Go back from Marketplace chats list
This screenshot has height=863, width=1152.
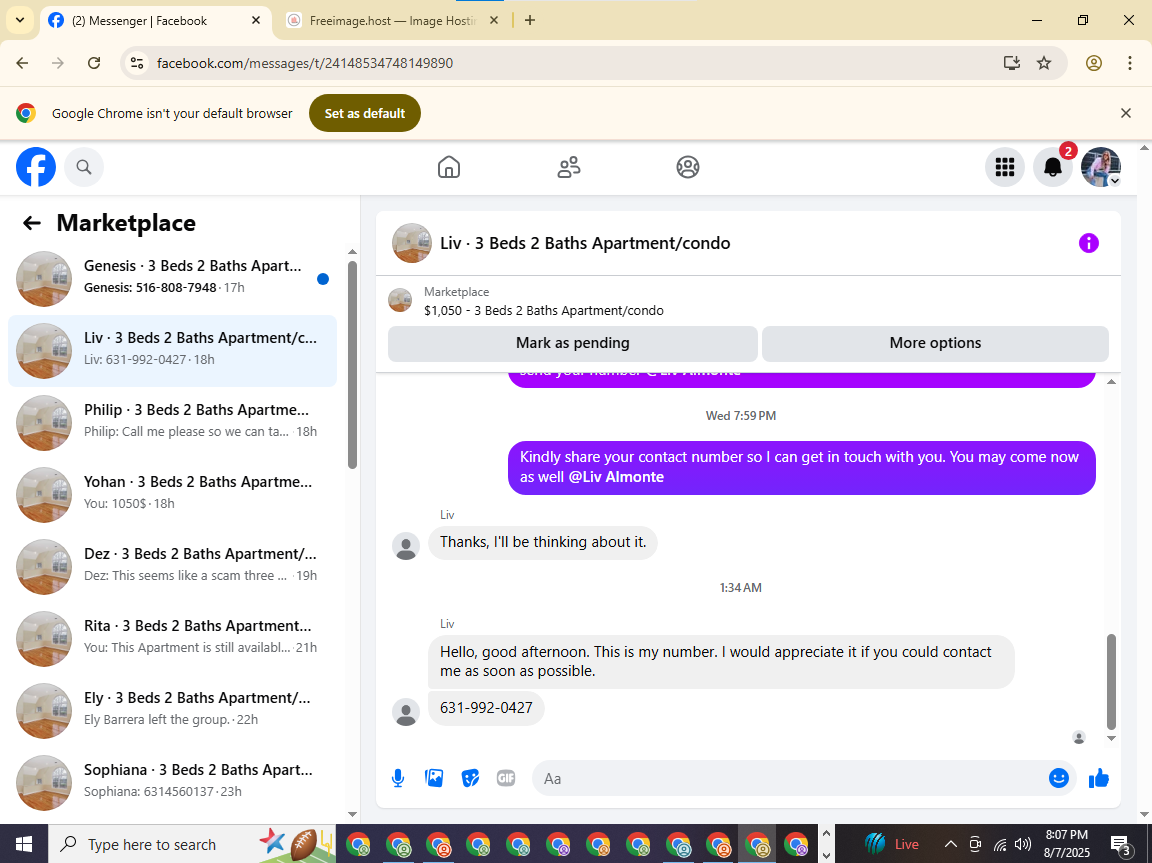point(32,223)
